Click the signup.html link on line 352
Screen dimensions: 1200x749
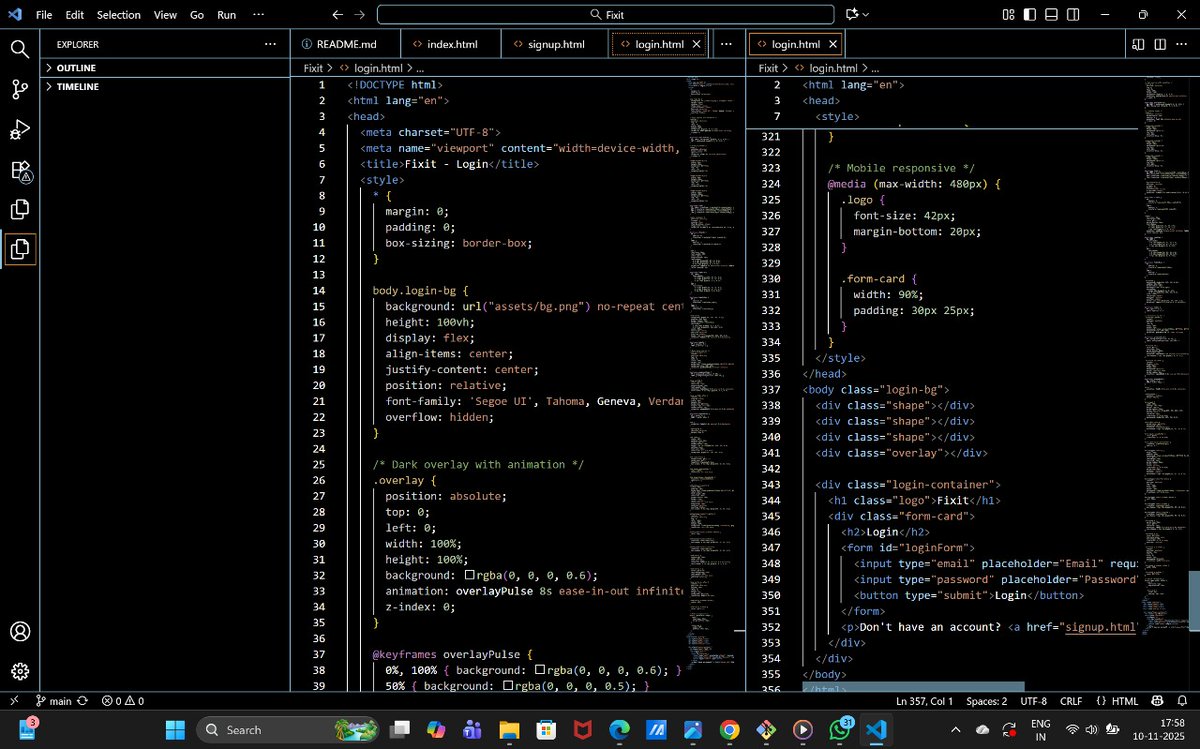point(1100,628)
